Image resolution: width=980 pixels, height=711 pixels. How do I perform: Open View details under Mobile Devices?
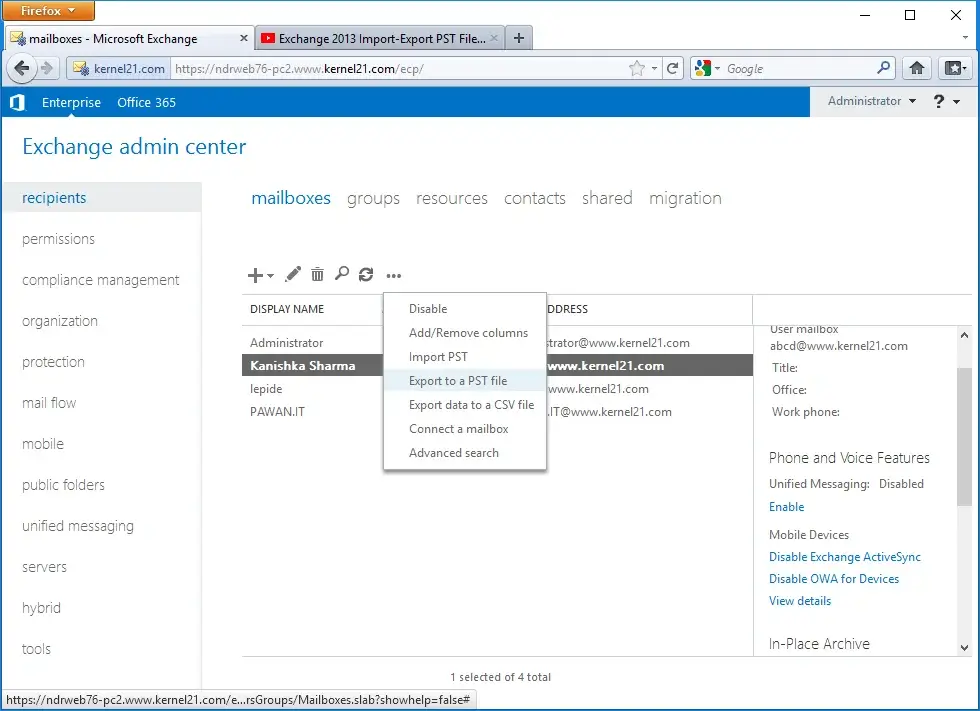[799, 600]
